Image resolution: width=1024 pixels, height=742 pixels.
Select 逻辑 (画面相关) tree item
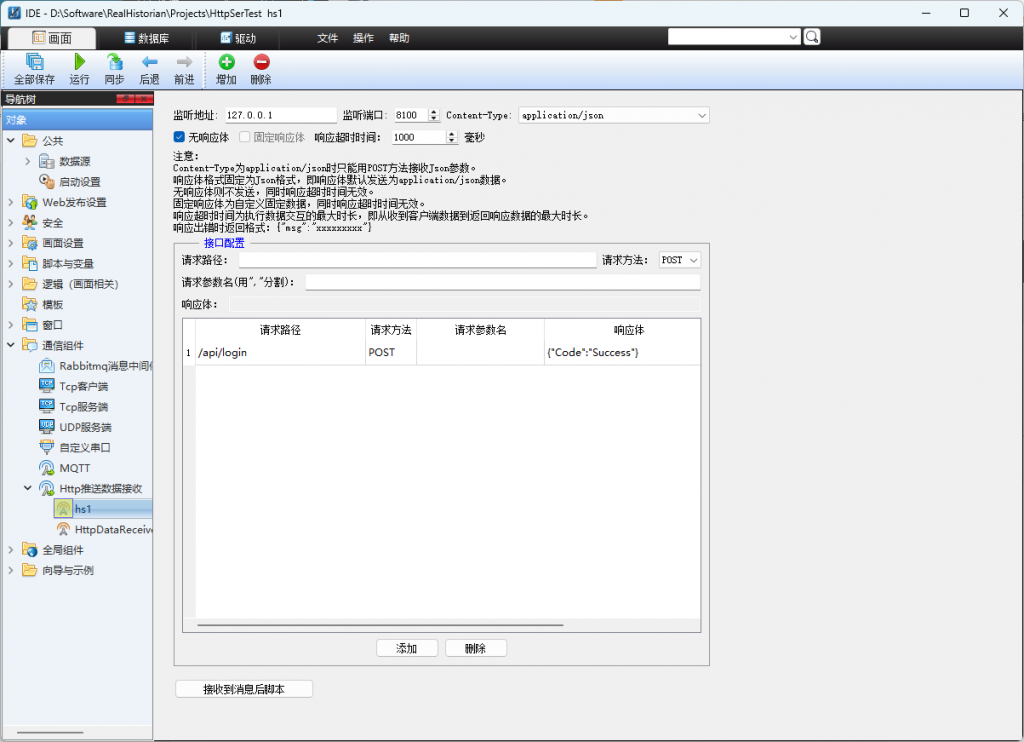tap(80, 284)
